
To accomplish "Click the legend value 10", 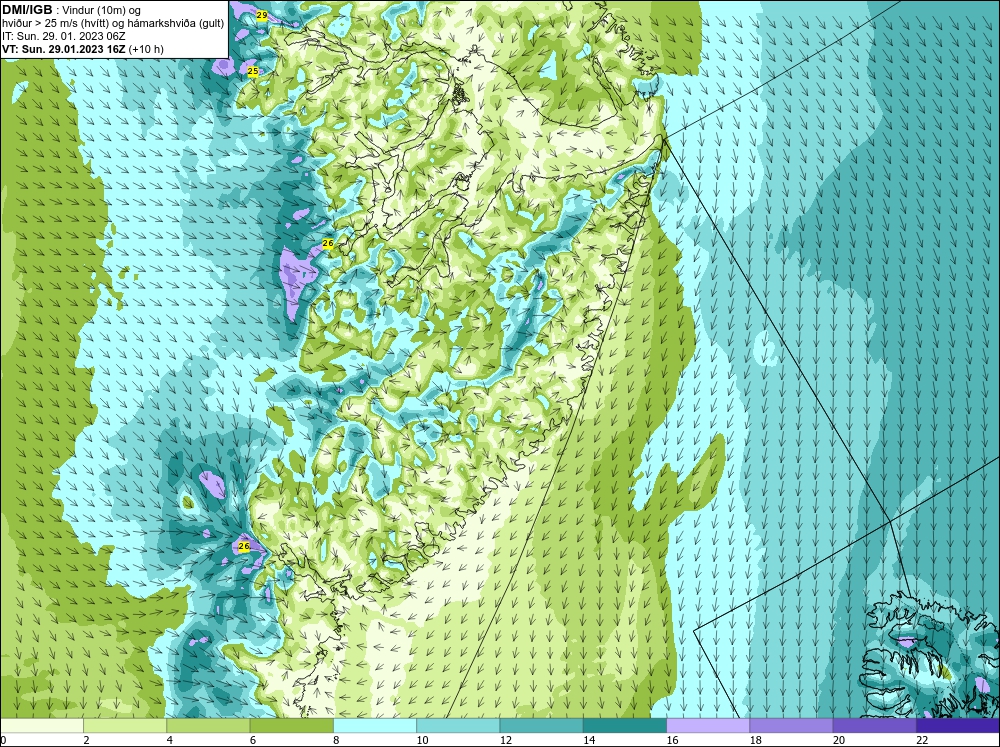I will [423, 740].
